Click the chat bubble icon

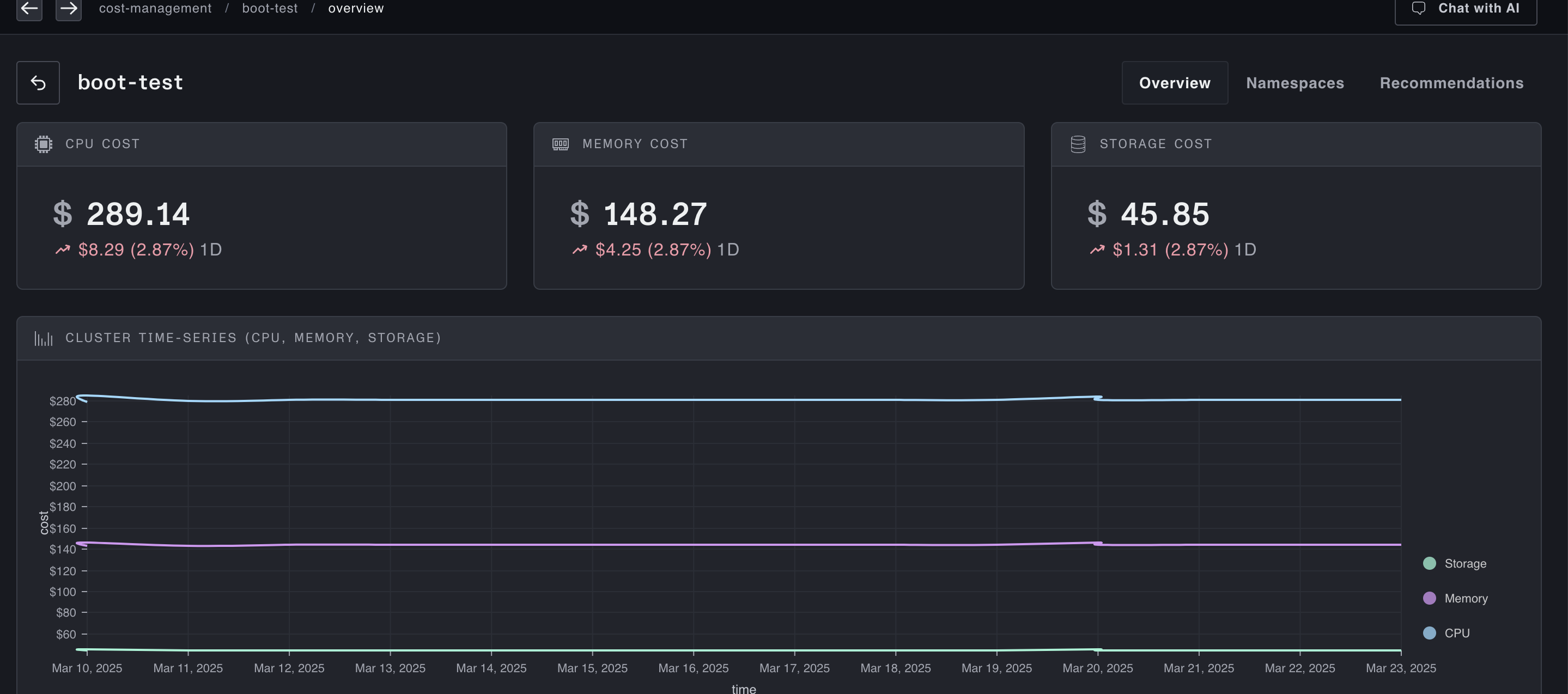(1418, 9)
